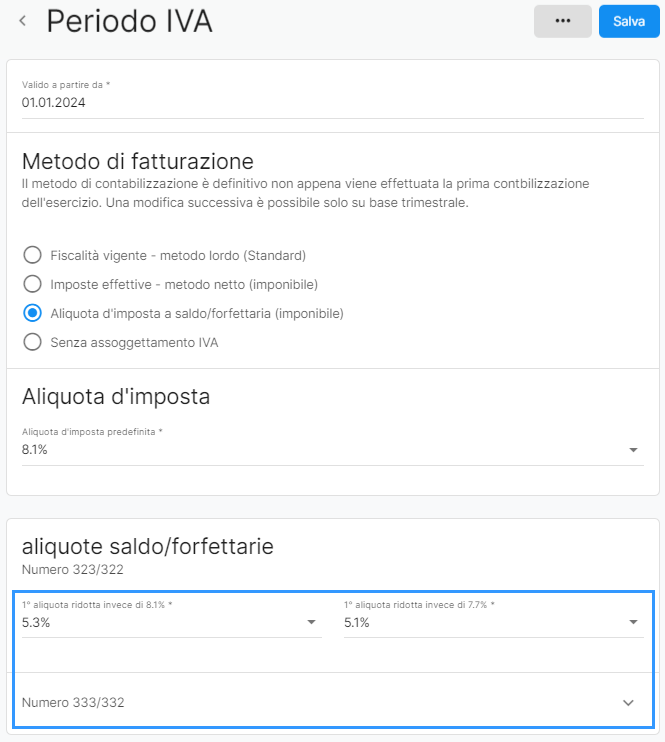Click the selected Aliquota a saldo/forfettaria radio circle
This screenshot has height=742, width=665.
pyautogui.click(x=32, y=313)
